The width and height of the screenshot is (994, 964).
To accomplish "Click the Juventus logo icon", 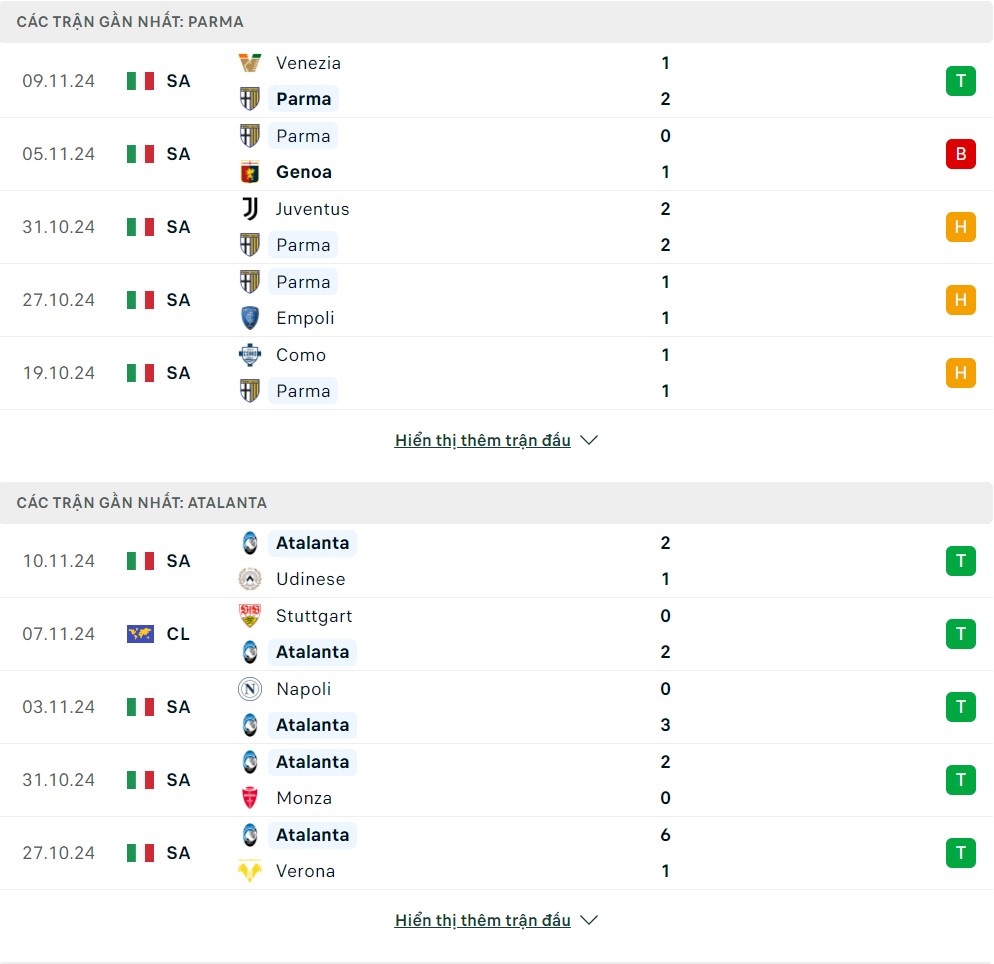I will [250, 209].
